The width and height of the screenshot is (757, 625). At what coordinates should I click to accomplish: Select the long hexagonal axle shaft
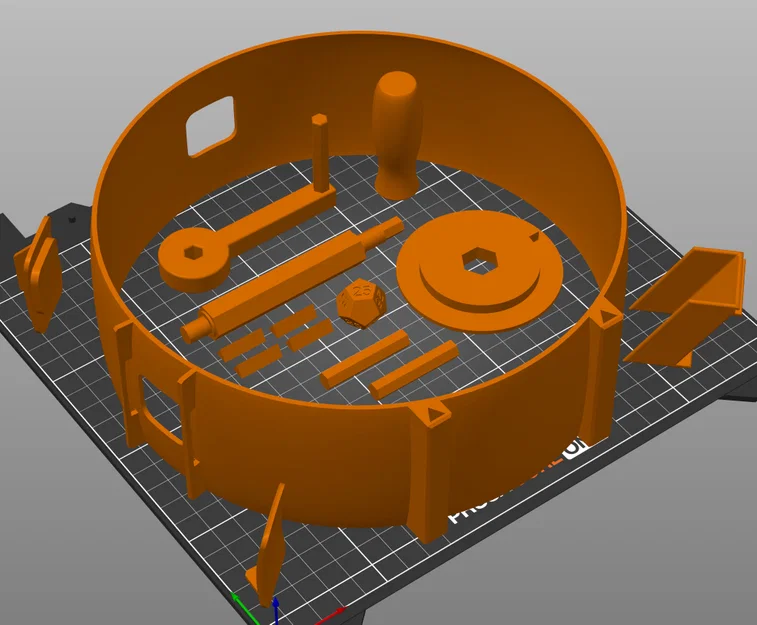click(292, 279)
